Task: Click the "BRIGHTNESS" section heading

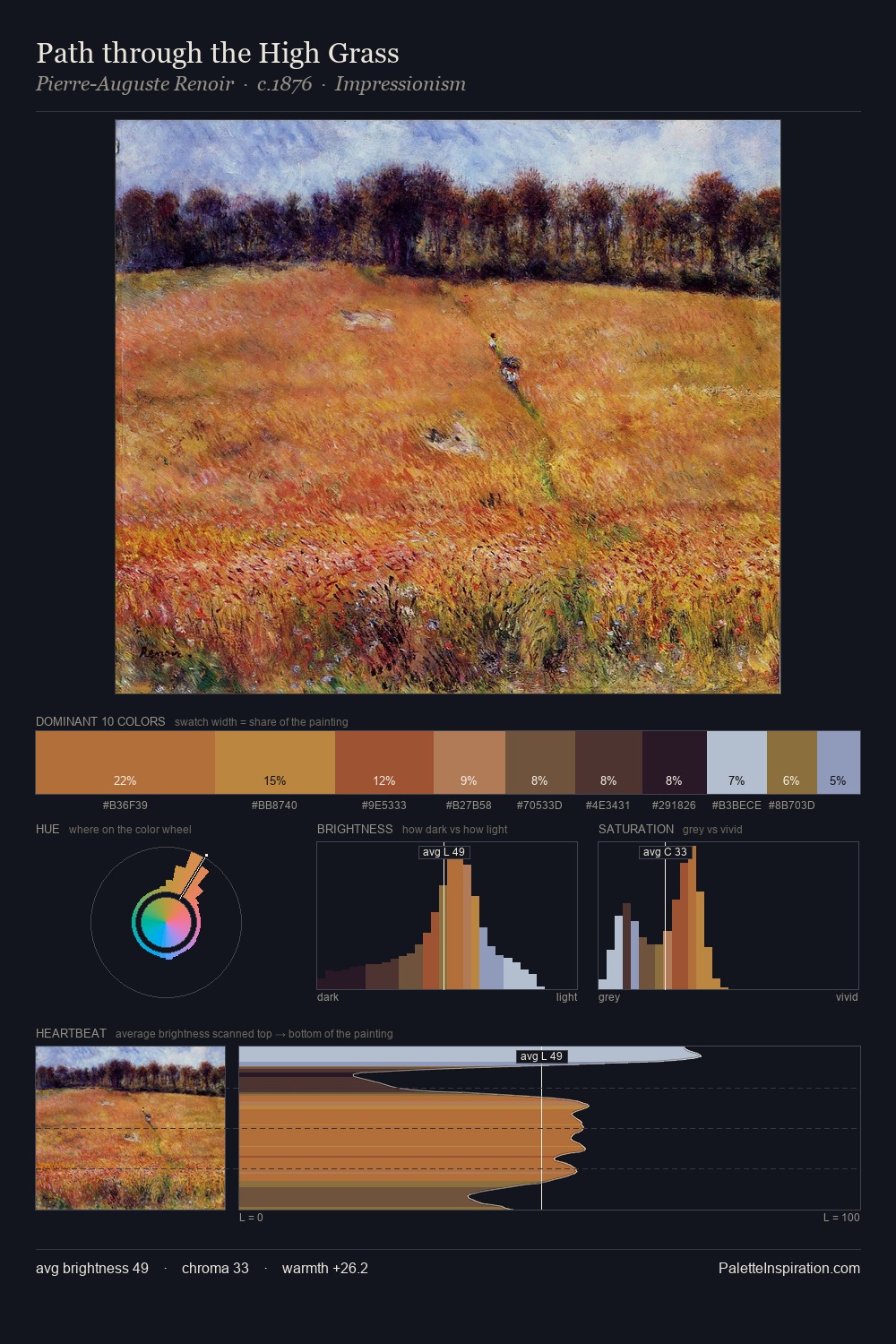Action: coord(355,829)
